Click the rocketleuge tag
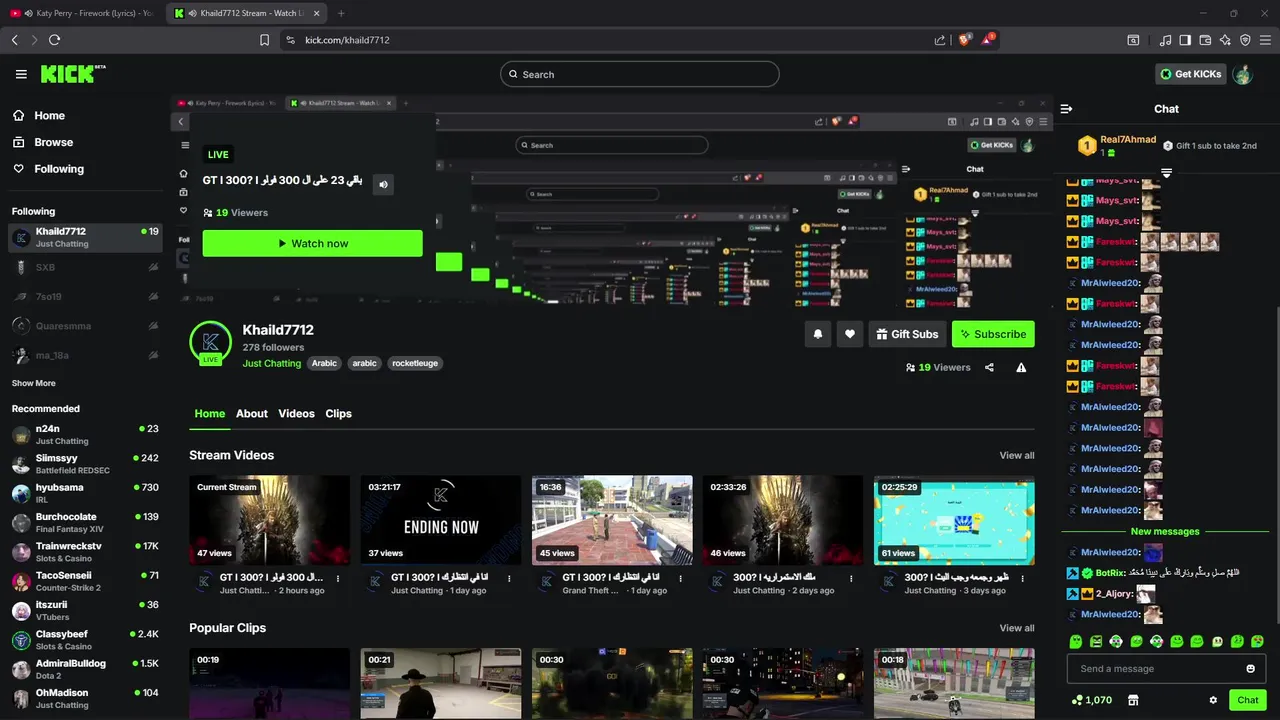Image resolution: width=1280 pixels, height=720 pixels. coord(414,363)
